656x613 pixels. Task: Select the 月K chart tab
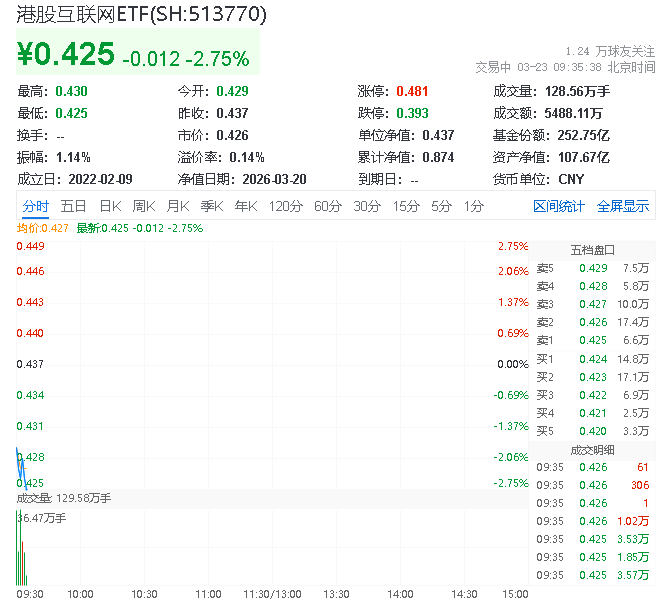point(178,206)
